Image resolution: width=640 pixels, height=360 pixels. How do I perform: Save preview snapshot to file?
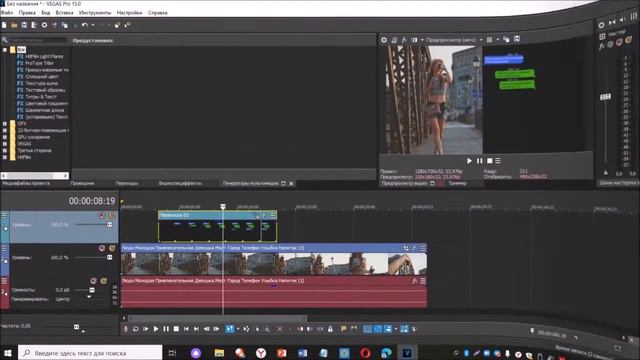(x=517, y=39)
